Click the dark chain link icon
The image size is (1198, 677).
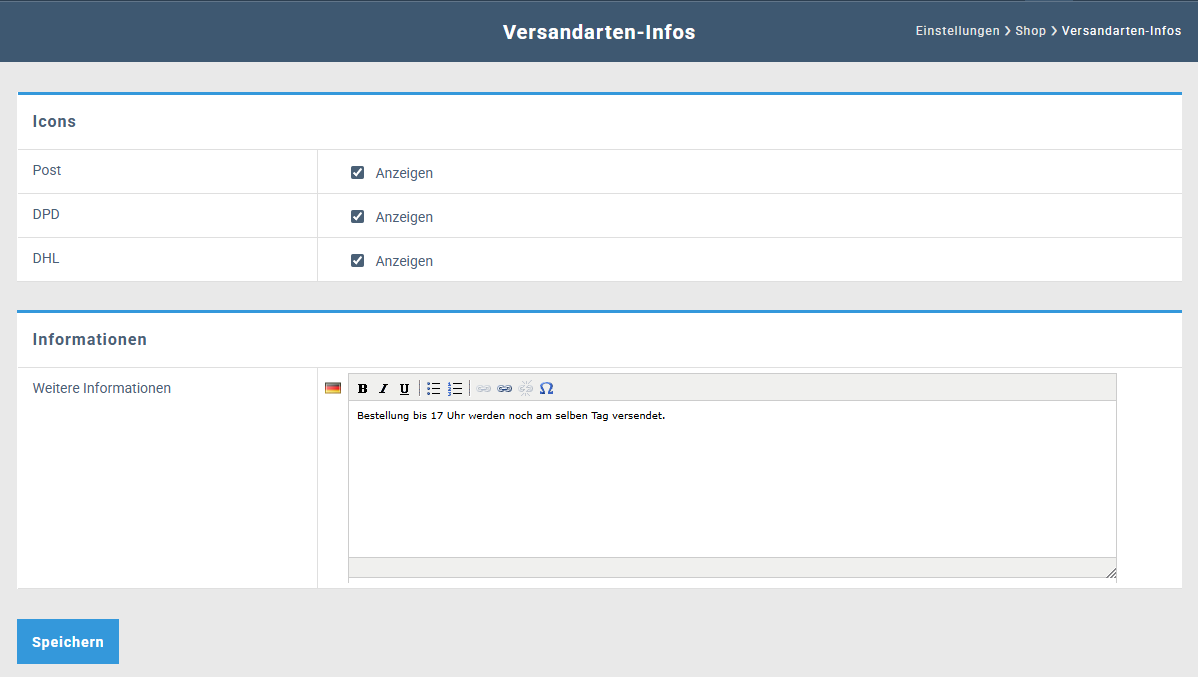click(505, 389)
